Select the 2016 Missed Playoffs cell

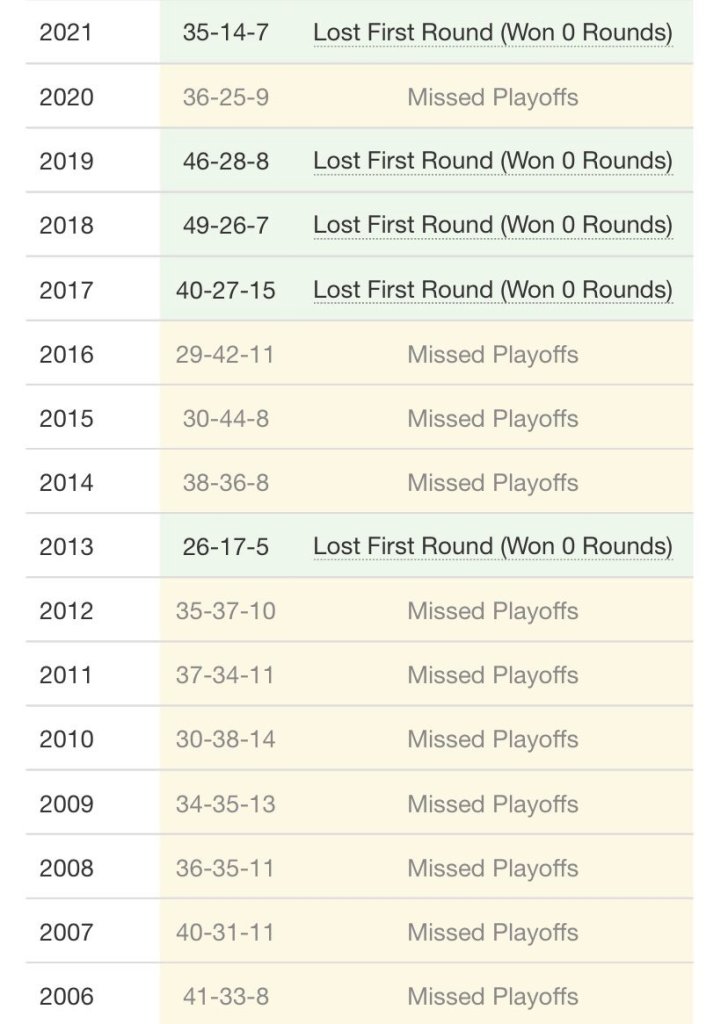tap(492, 354)
